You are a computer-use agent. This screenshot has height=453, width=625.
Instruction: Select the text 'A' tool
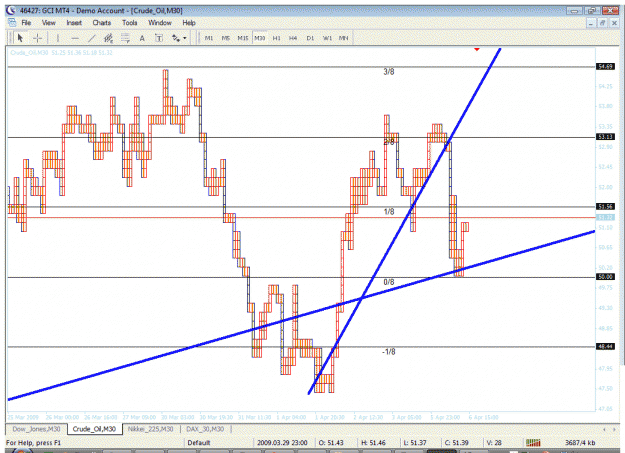tap(142, 38)
